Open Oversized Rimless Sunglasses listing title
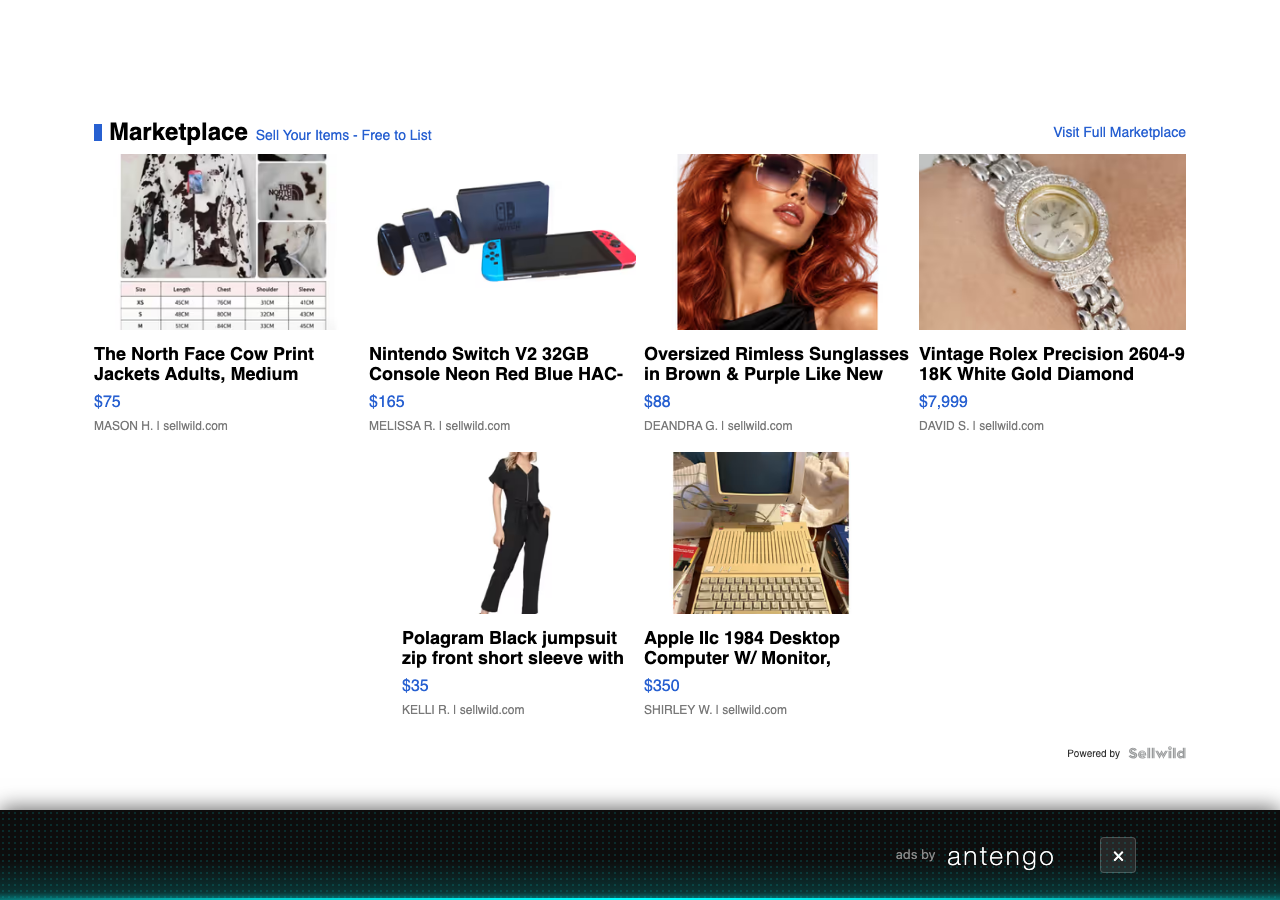 click(776, 364)
